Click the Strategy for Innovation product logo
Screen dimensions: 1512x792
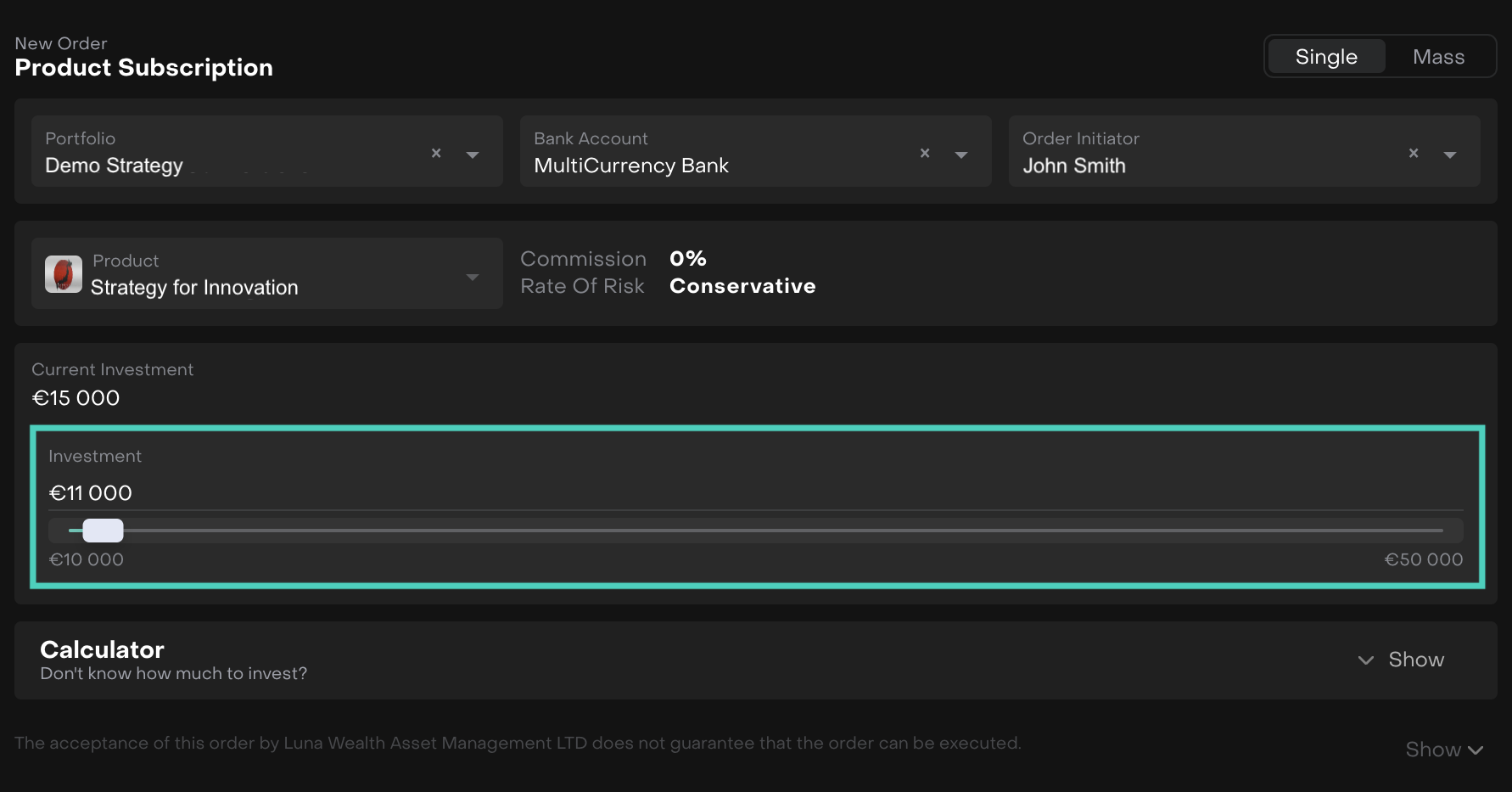[64, 274]
